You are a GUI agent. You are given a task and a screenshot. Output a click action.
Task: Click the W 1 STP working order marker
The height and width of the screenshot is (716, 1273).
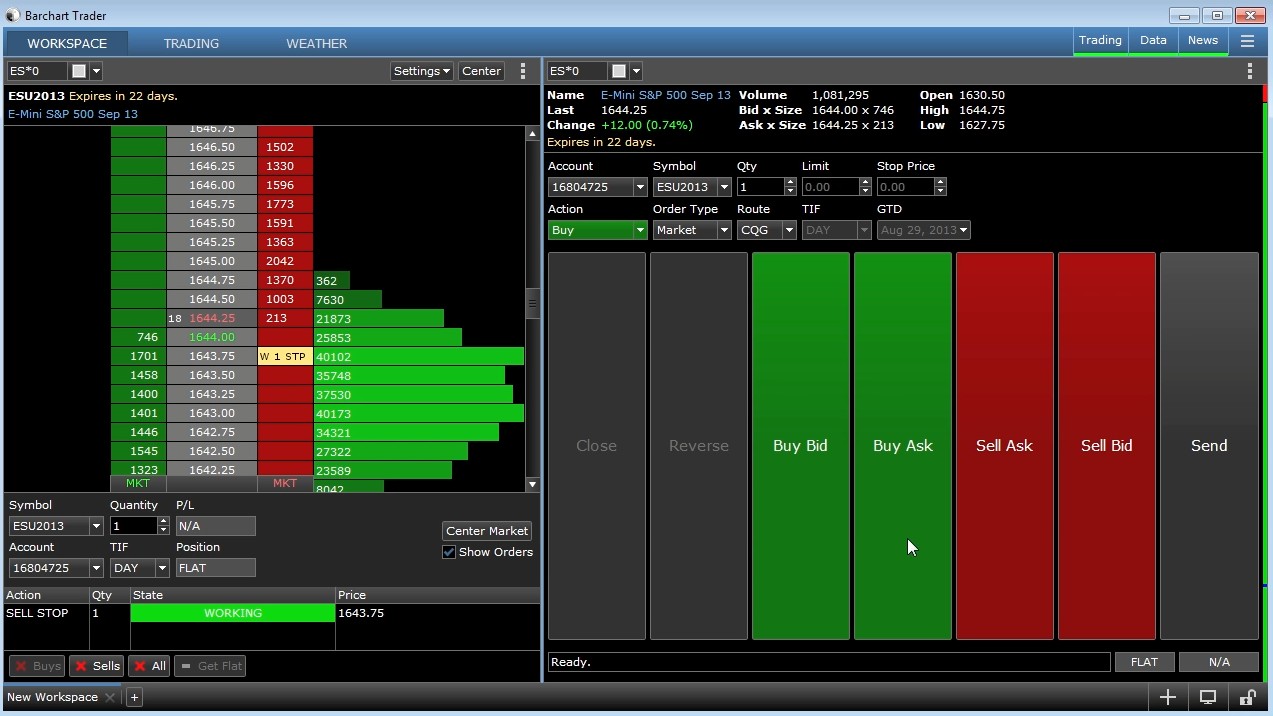(x=285, y=356)
